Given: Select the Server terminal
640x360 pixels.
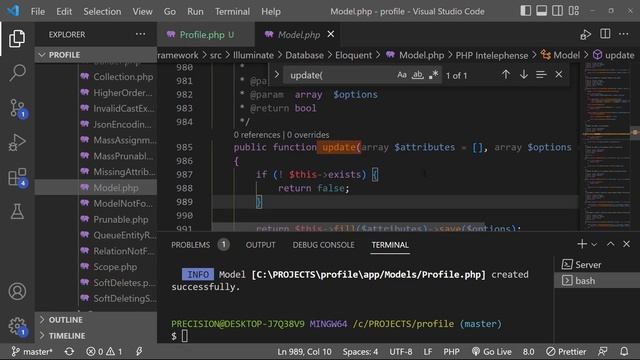Looking at the screenshot, I should [597, 264].
